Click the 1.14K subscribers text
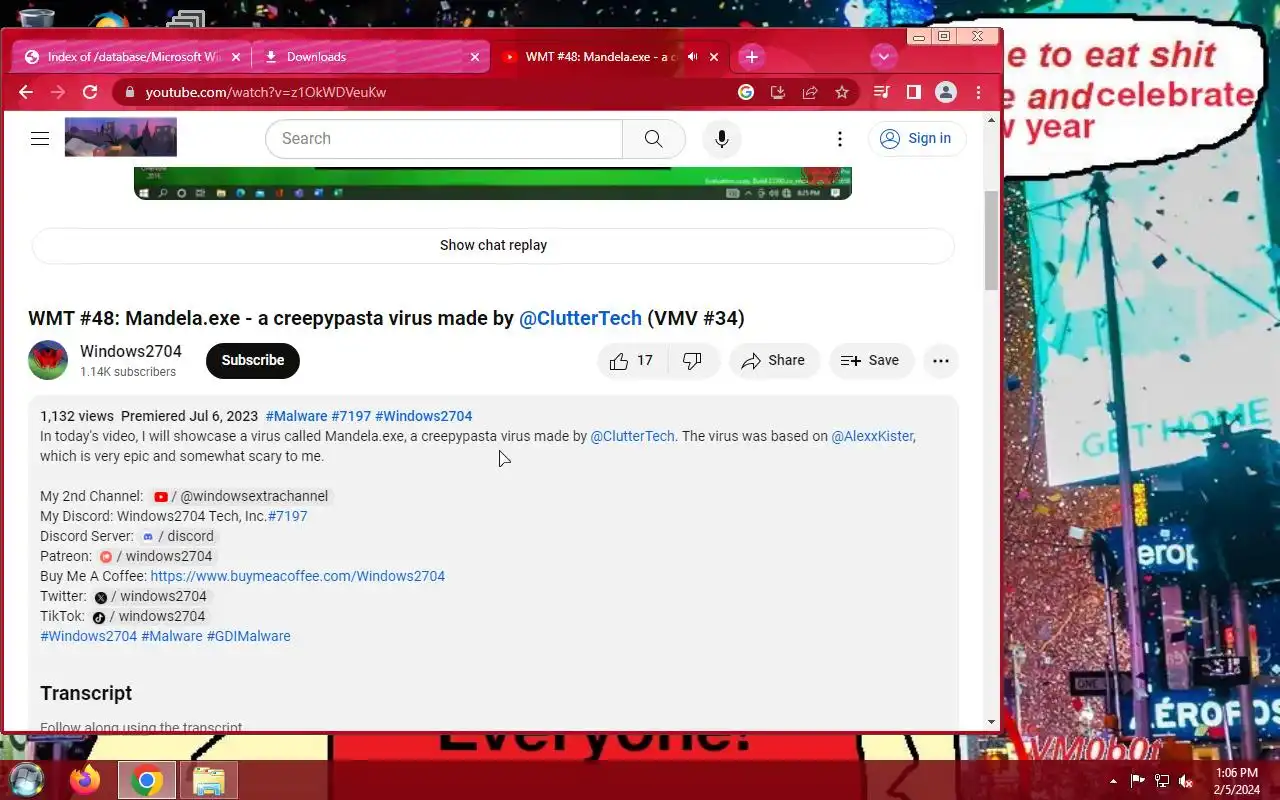The image size is (1280, 800). pos(128,372)
